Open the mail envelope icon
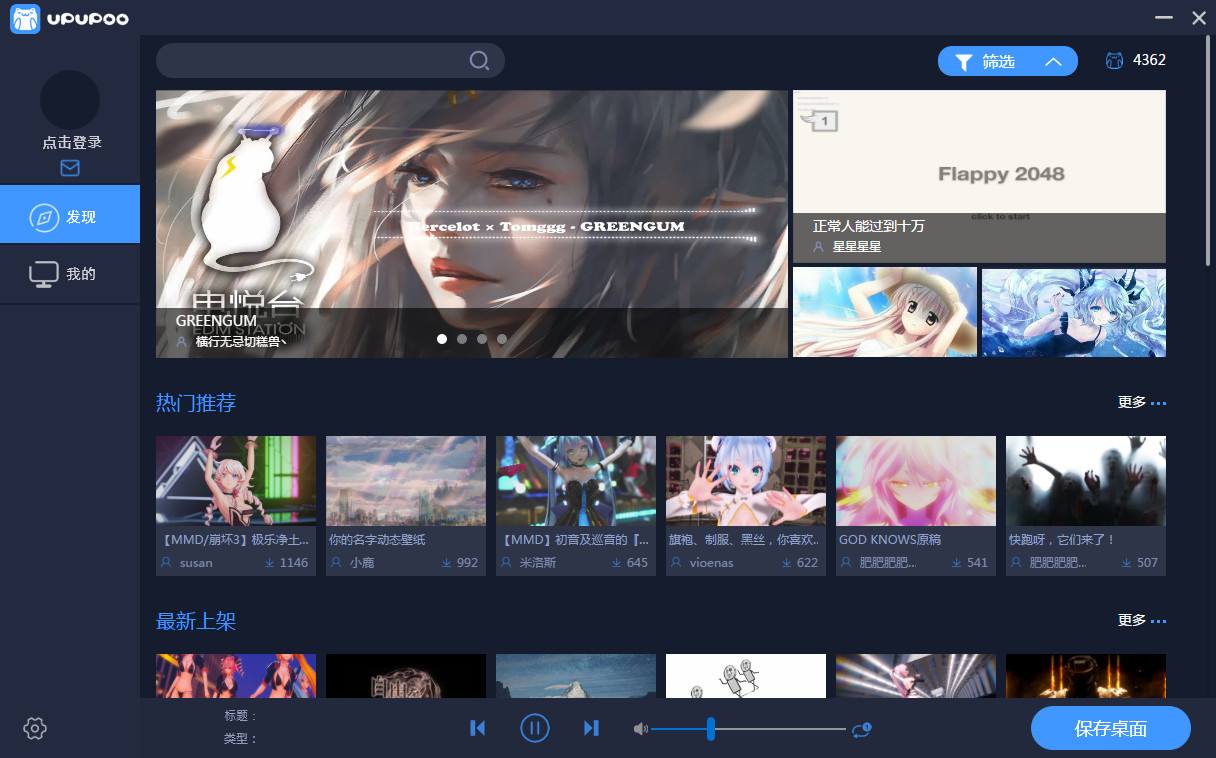 coord(70,168)
